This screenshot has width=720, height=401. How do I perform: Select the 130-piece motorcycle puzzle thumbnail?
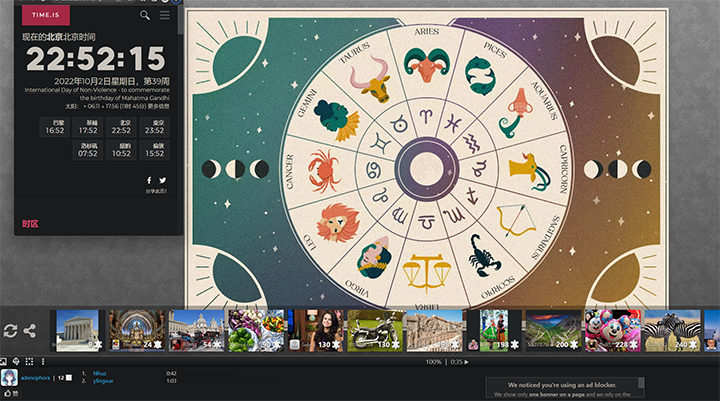[375, 331]
